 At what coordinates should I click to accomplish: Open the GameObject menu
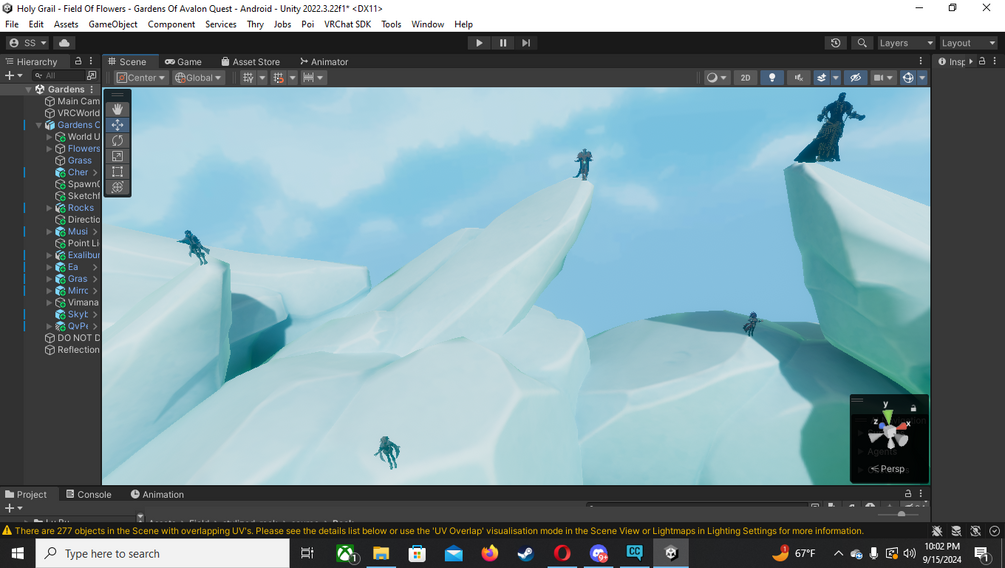coord(113,24)
